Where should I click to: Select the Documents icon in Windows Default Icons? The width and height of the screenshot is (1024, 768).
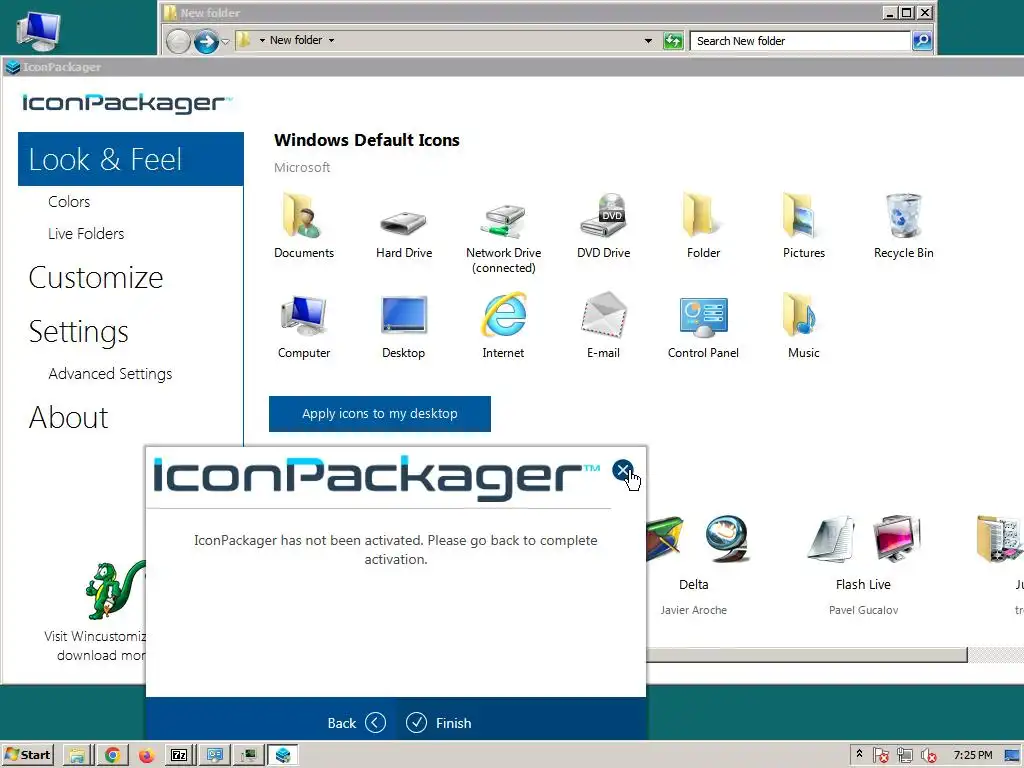[x=302, y=216]
